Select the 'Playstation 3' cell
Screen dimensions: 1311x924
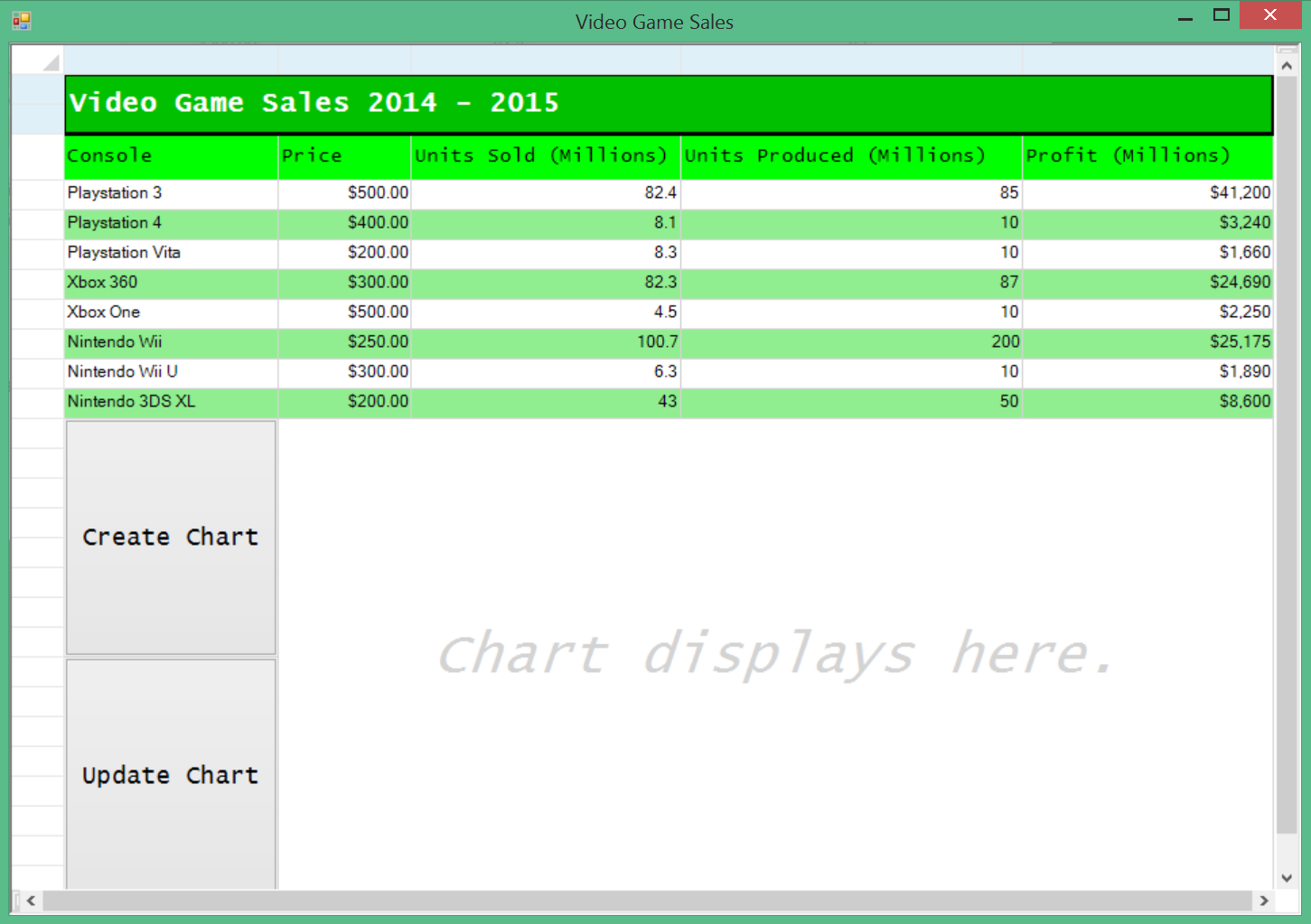point(171,193)
